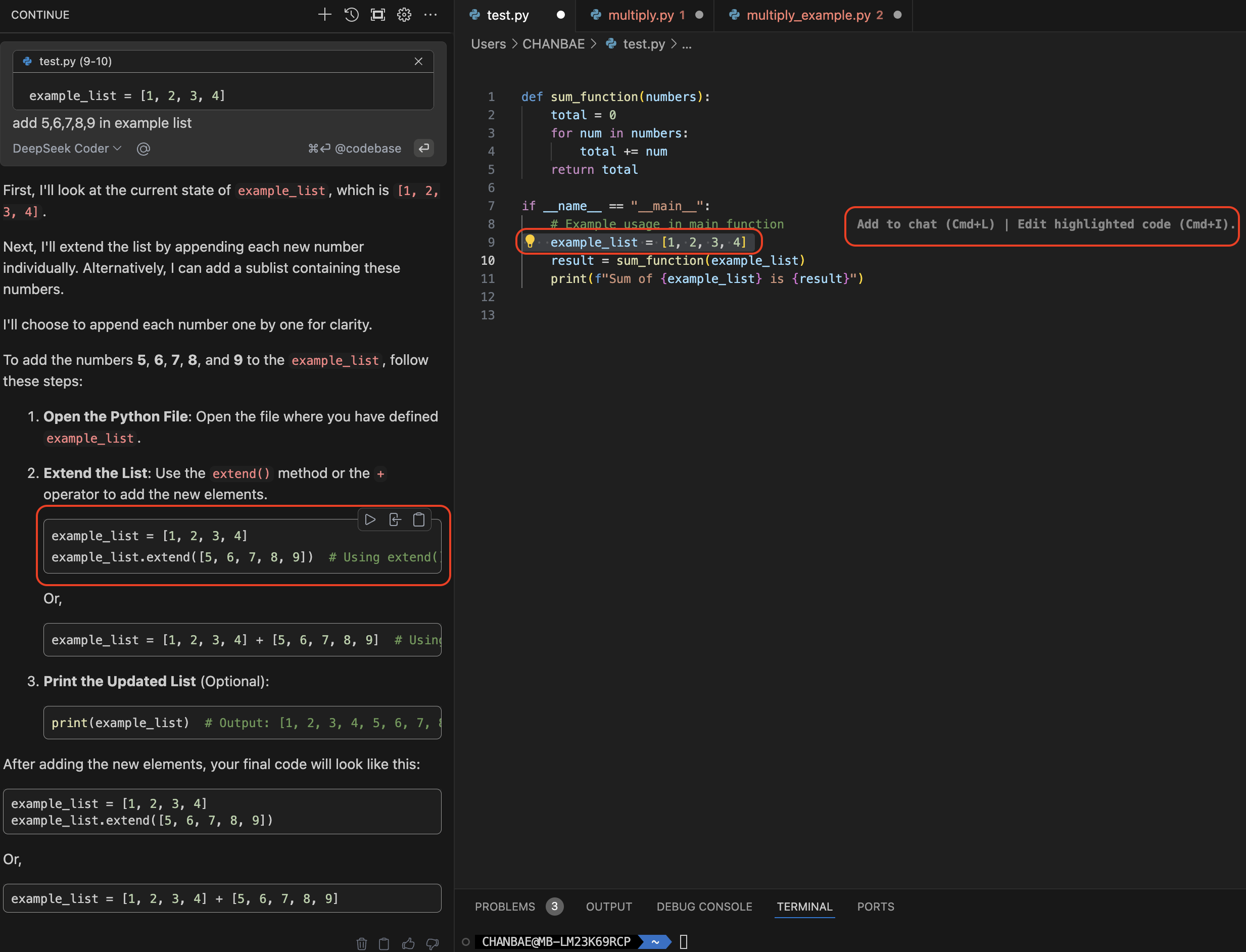Delete the chat response

coord(361,943)
